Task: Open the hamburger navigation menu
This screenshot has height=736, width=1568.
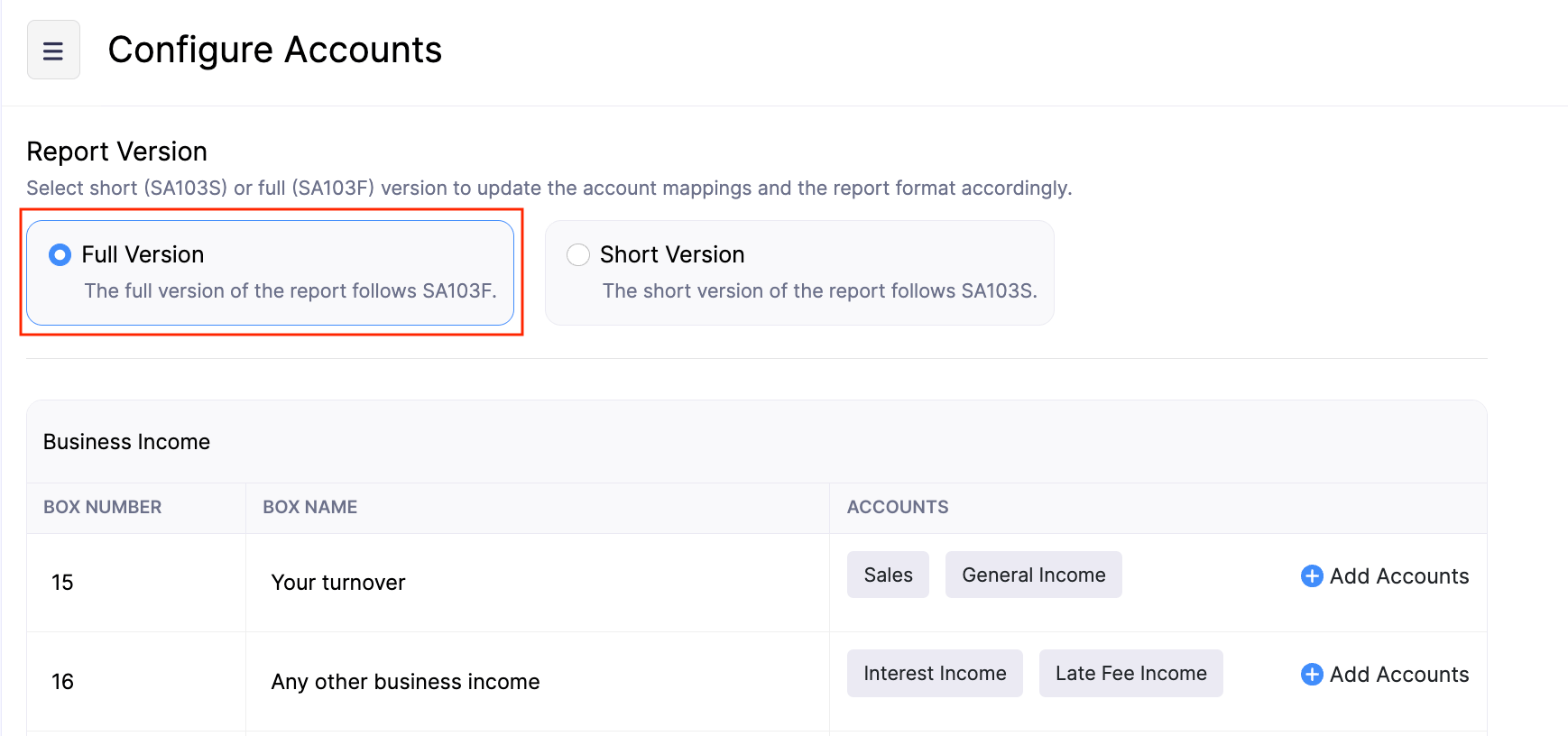Action: click(53, 51)
